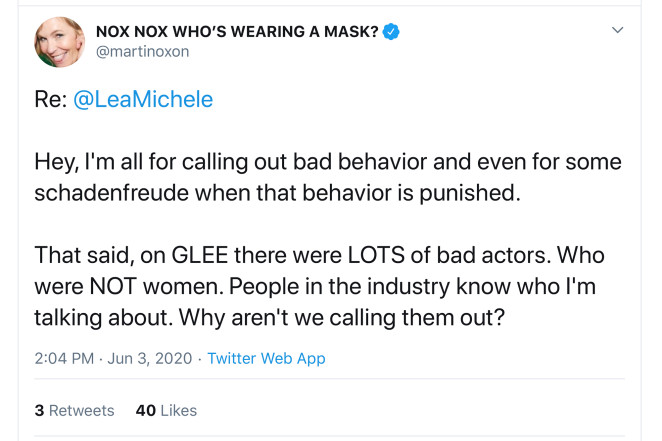Click the paragraph starting "Hey, I'm all for"
The image size is (662, 441).
click(x=328, y=177)
